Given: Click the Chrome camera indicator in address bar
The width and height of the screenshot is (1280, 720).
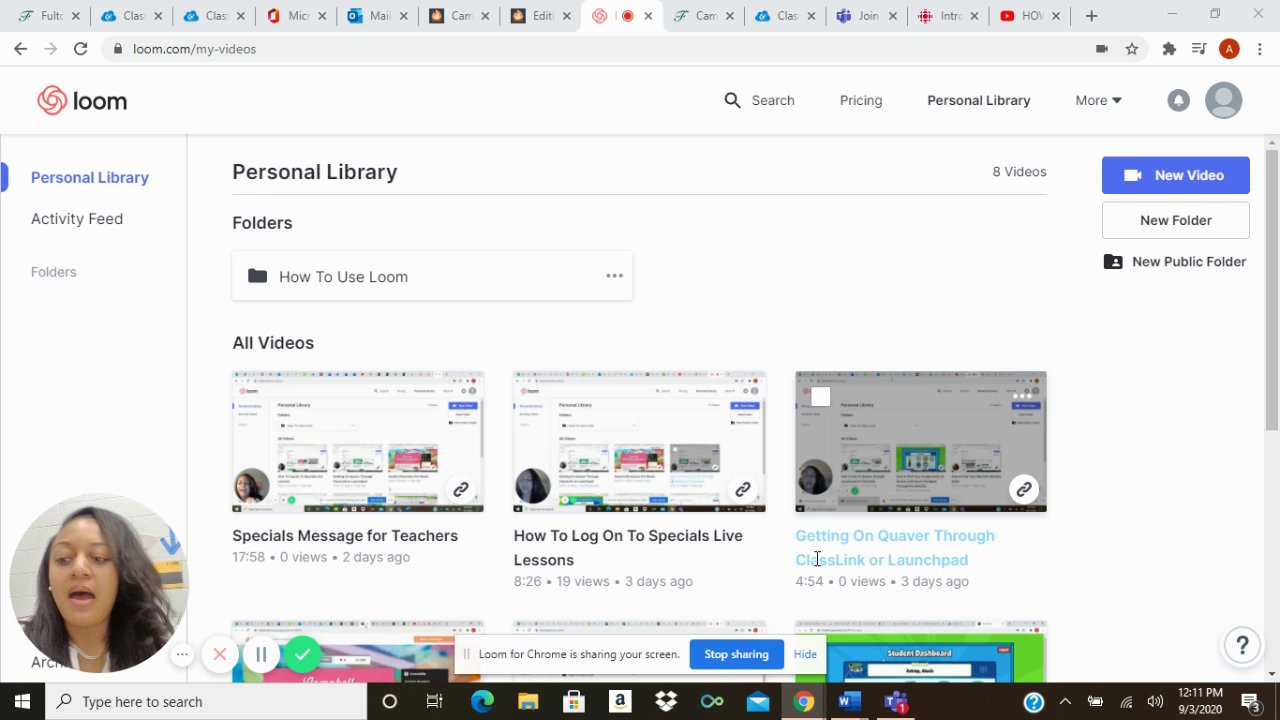Looking at the screenshot, I should (x=1102, y=48).
